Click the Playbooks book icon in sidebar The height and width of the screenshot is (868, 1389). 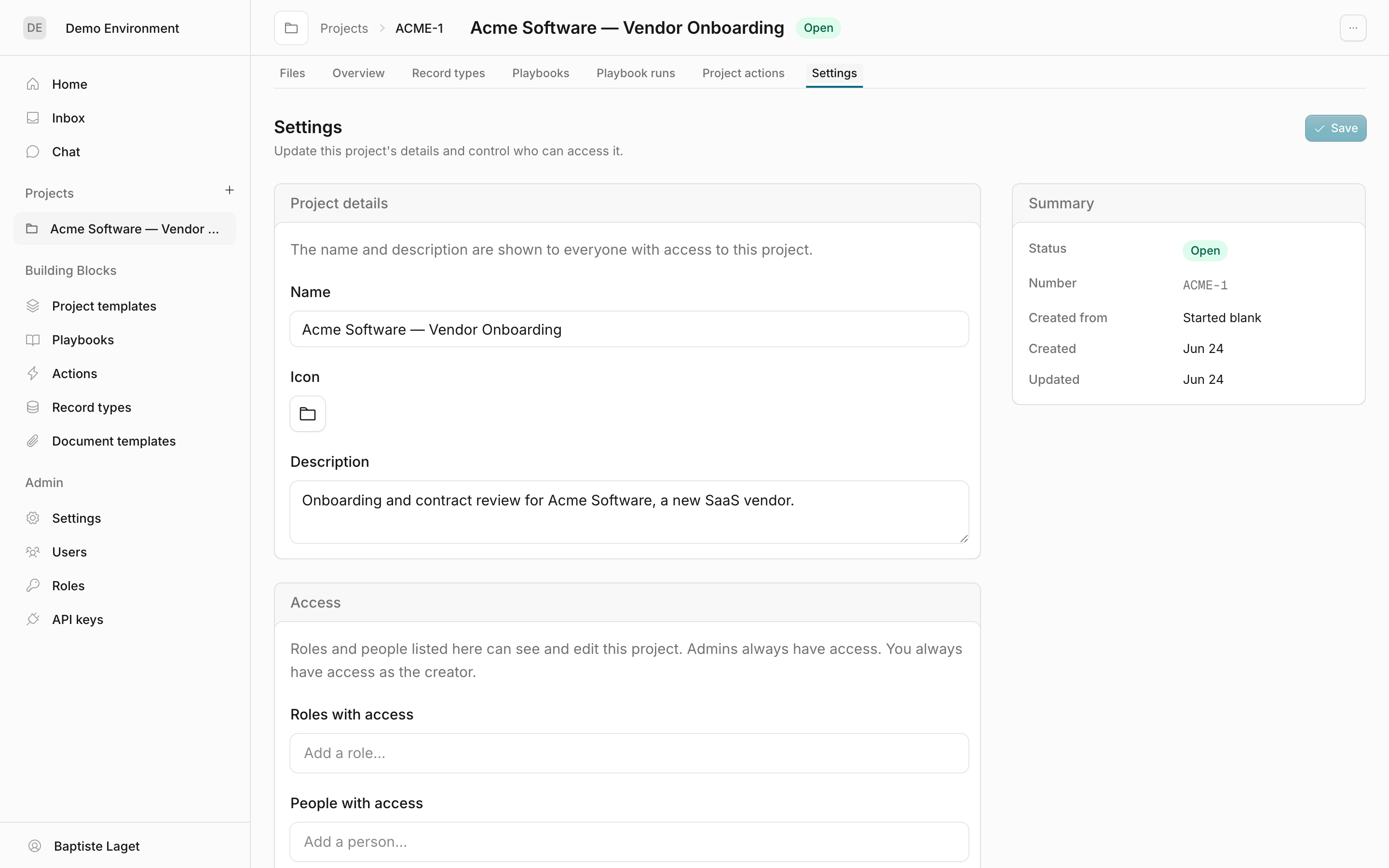point(33,340)
